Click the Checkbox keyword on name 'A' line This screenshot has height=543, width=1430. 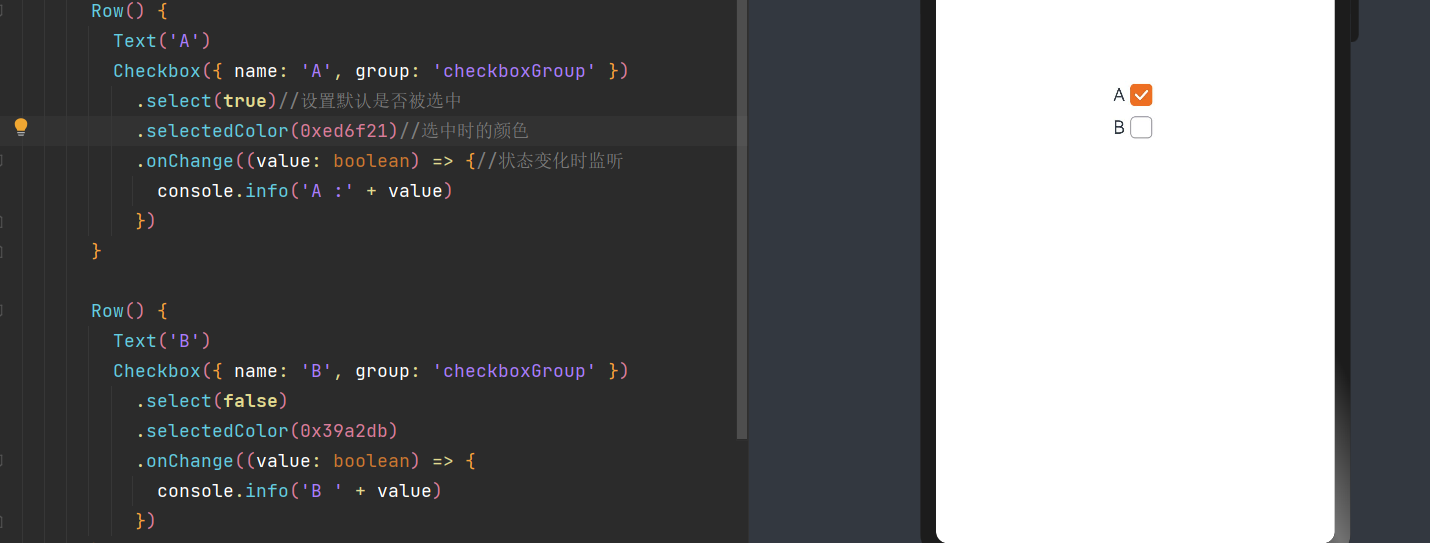(x=157, y=71)
